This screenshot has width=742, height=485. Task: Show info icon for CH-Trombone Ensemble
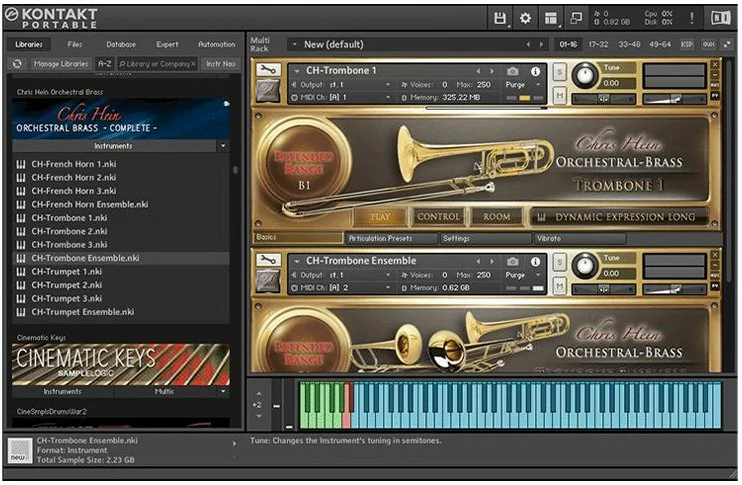click(x=535, y=261)
